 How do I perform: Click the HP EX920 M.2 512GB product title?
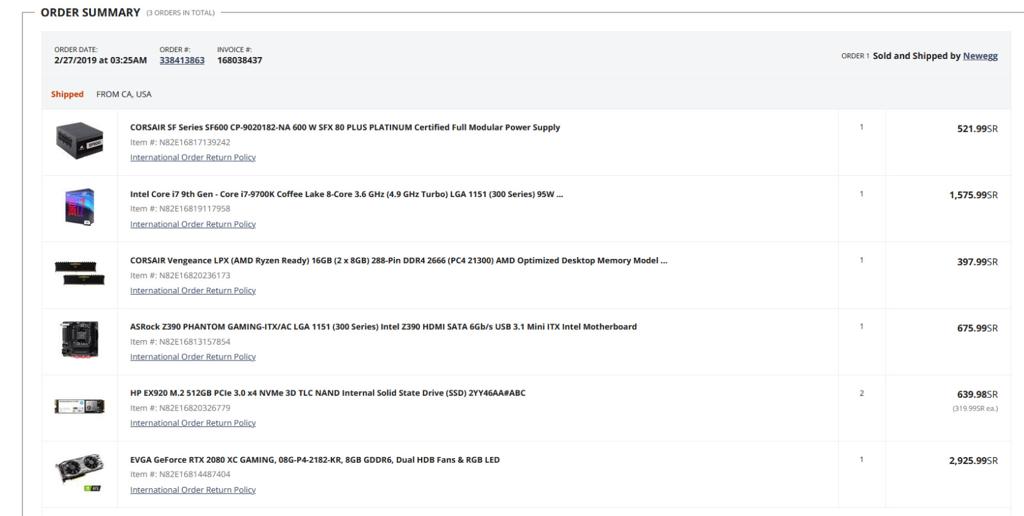pos(328,393)
